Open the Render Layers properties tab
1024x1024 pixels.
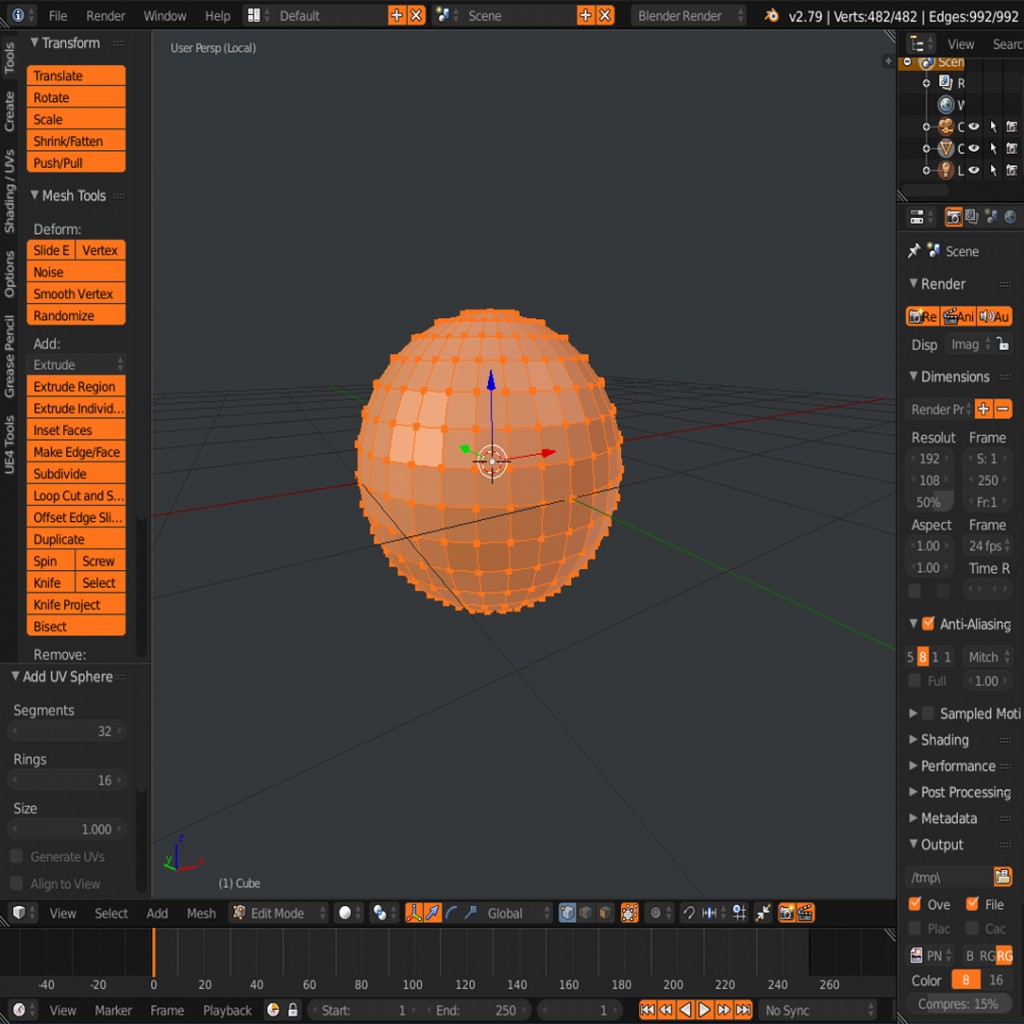point(972,216)
